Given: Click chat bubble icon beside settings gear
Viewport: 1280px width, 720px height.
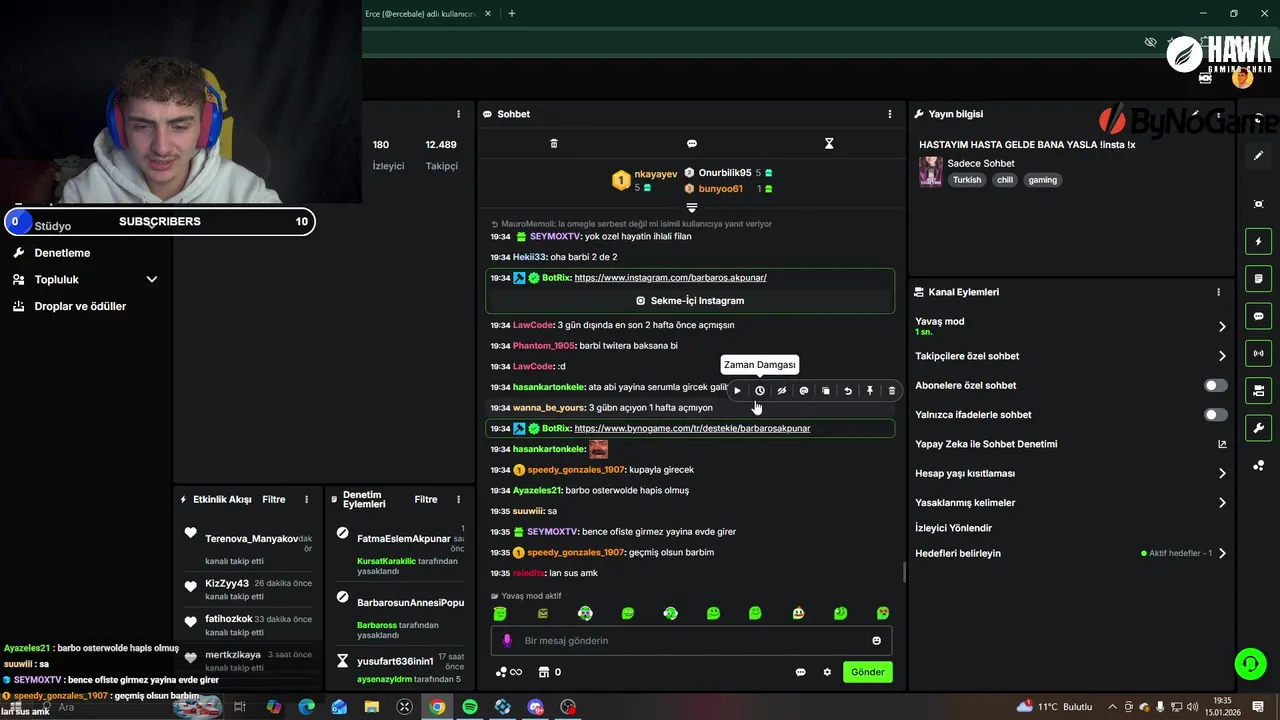Looking at the screenshot, I should (x=801, y=672).
